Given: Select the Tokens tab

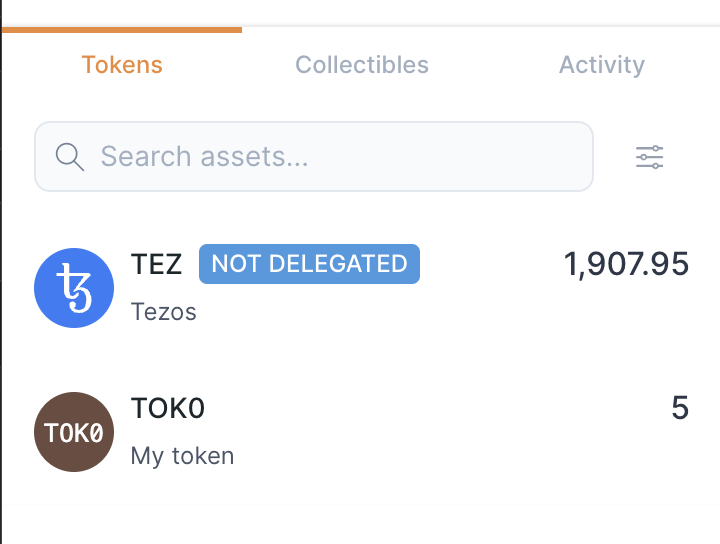Looking at the screenshot, I should pos(122,65).
